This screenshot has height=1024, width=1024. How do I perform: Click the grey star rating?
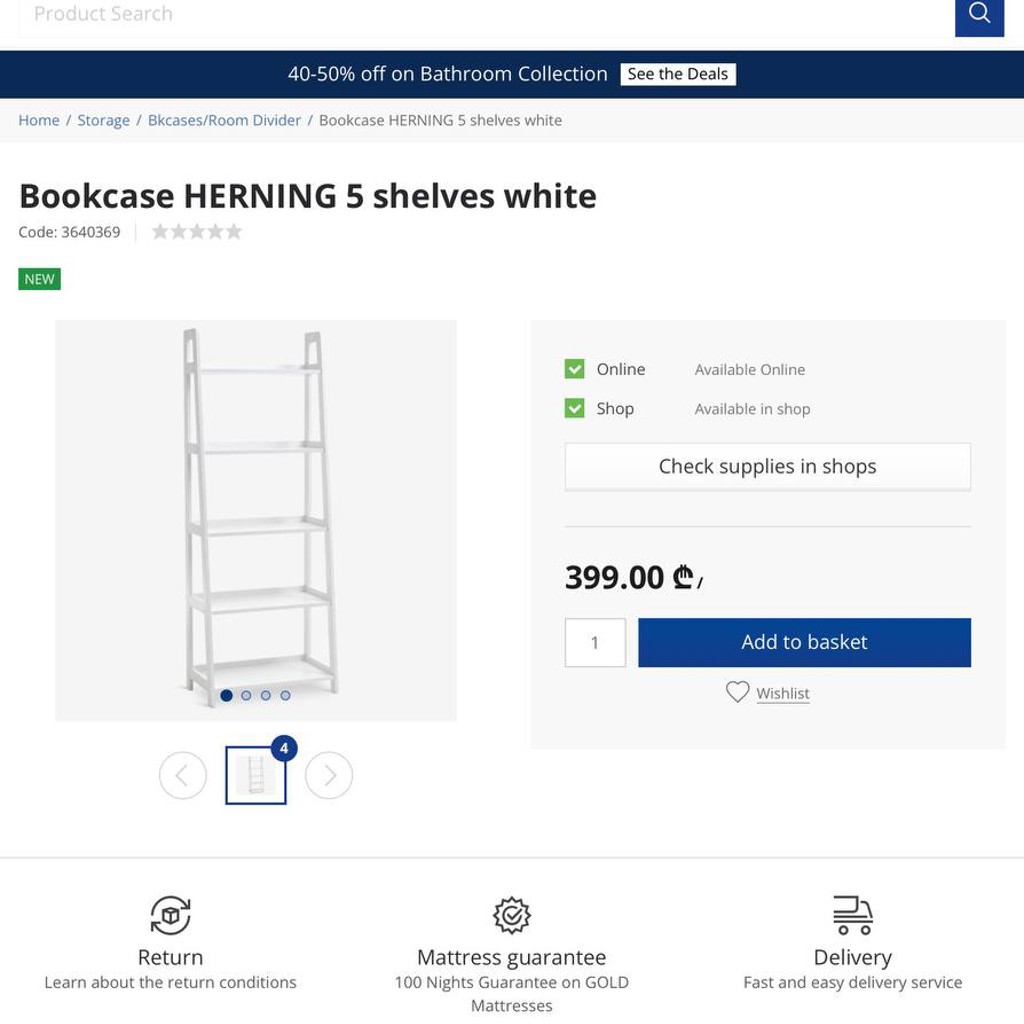pos(197,232)
